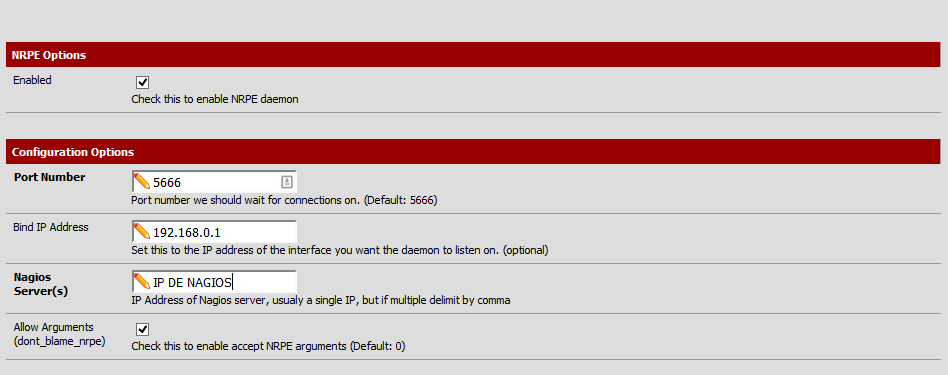Click the Allow Arguments (dont_blame_nrpe) label
The height and width of the screenshot is (375, 948).
[x=59, y=334]
